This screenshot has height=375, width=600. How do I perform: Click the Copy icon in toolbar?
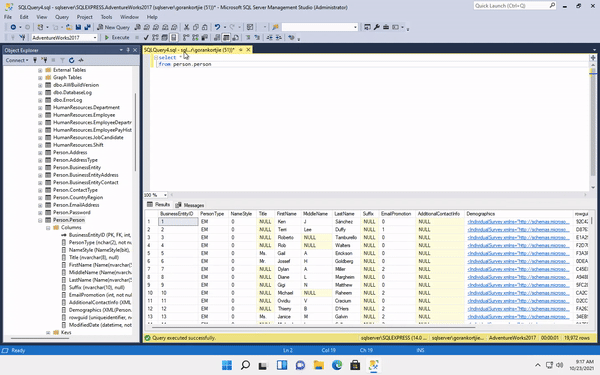196,27
